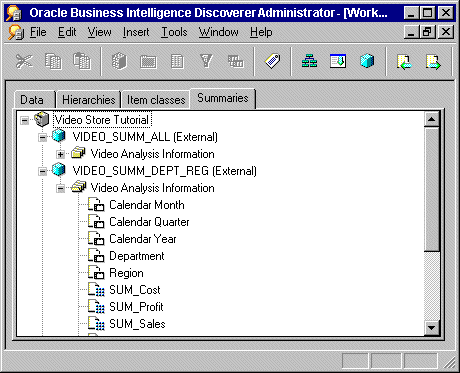Maximize the Discoverer Administrator window

tap(428, 13)
